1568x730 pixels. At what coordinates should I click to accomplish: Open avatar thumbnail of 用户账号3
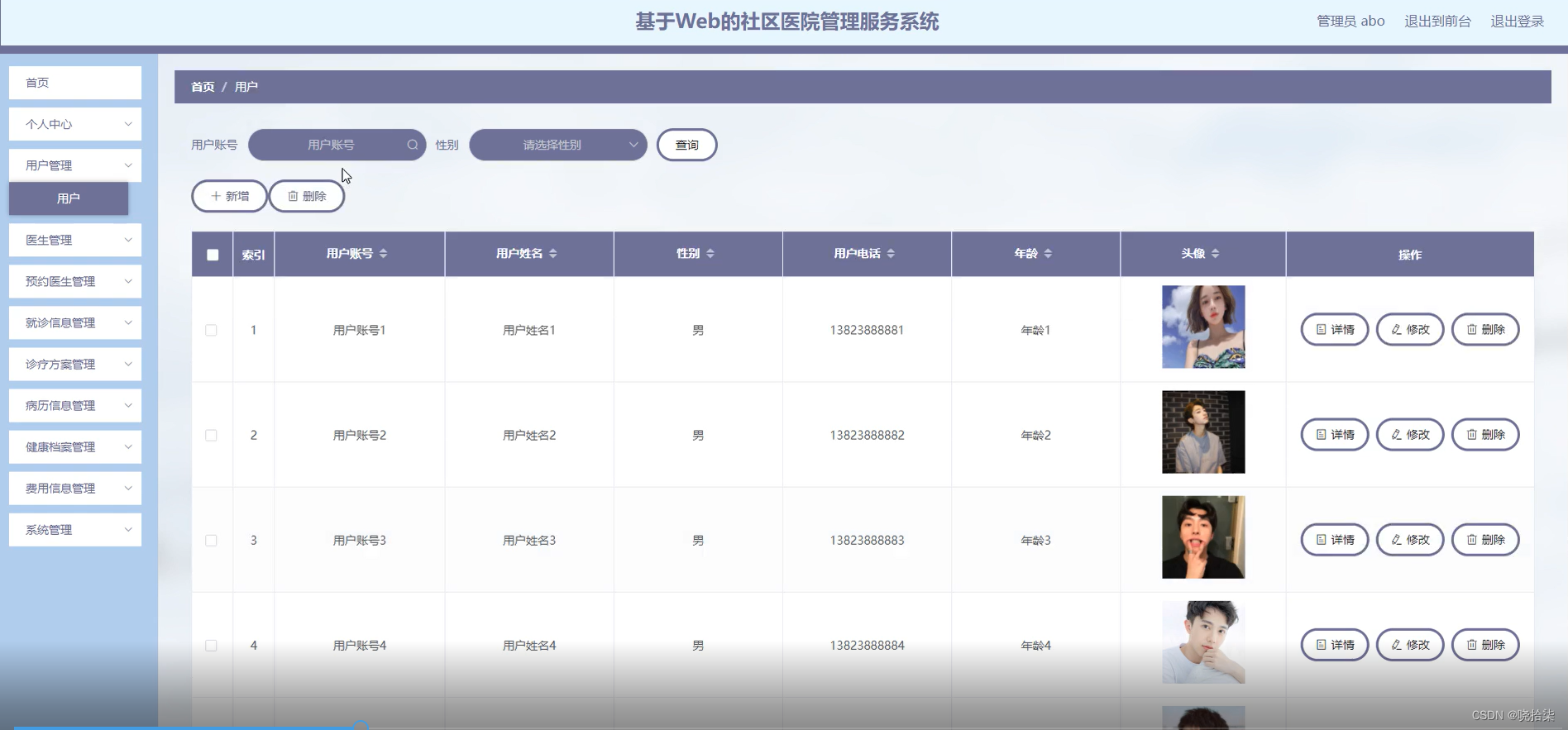pos(1203,537)
